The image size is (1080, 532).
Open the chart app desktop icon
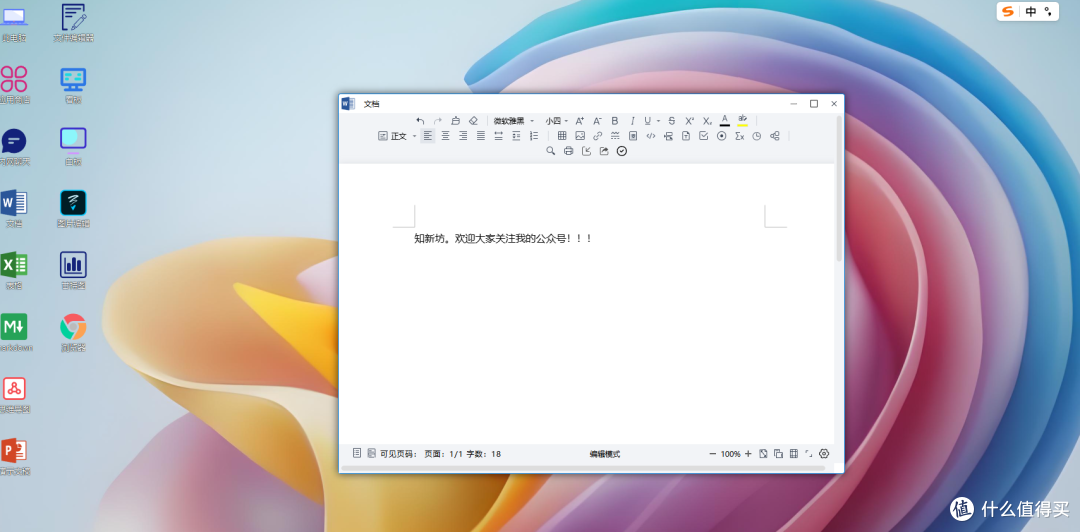point(73,270)
